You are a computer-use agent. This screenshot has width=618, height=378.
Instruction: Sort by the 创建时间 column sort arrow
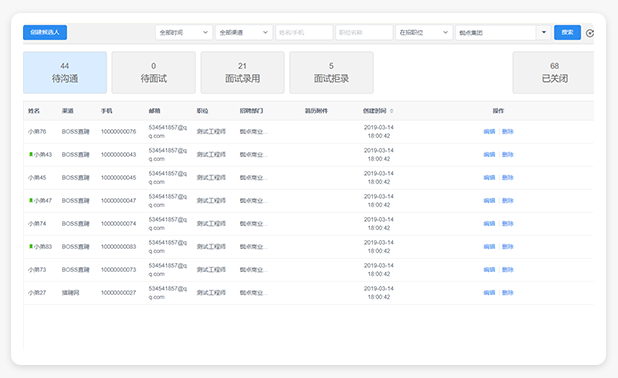coord(391,111)
